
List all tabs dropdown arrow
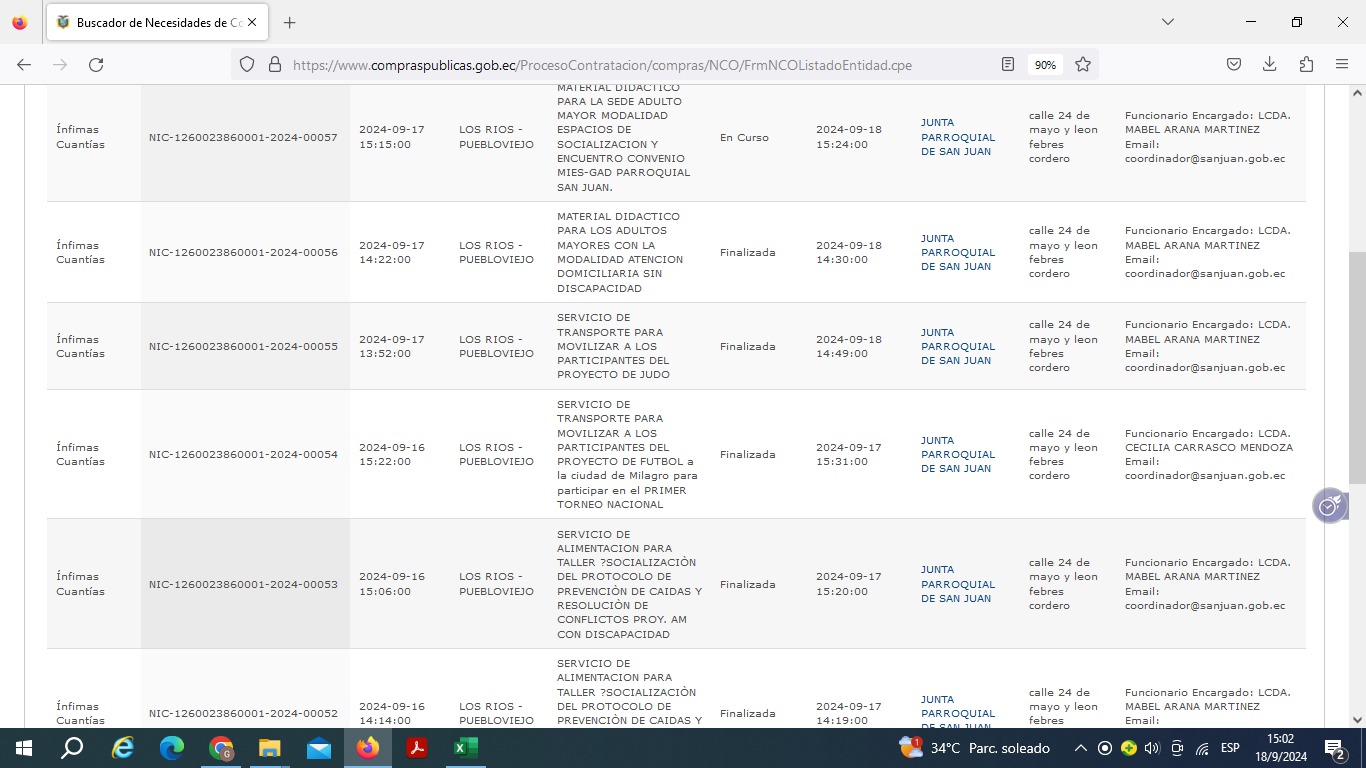(1167, 22)
